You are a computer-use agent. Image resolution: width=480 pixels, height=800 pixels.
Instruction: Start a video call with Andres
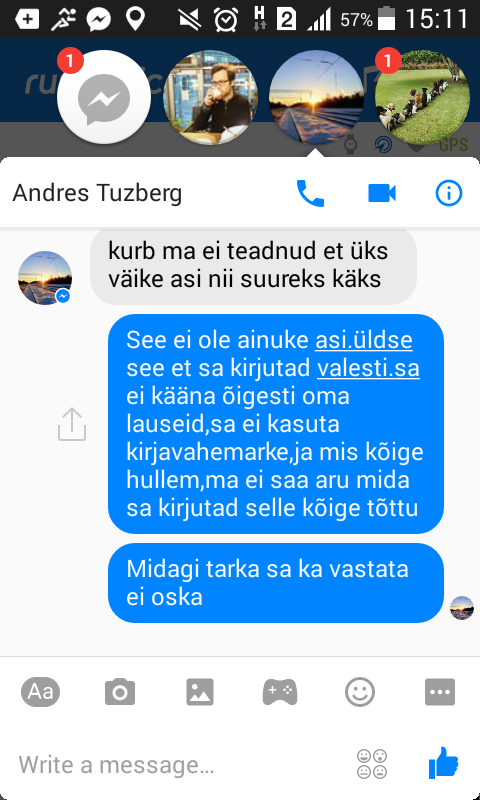(x=382, y=193)
